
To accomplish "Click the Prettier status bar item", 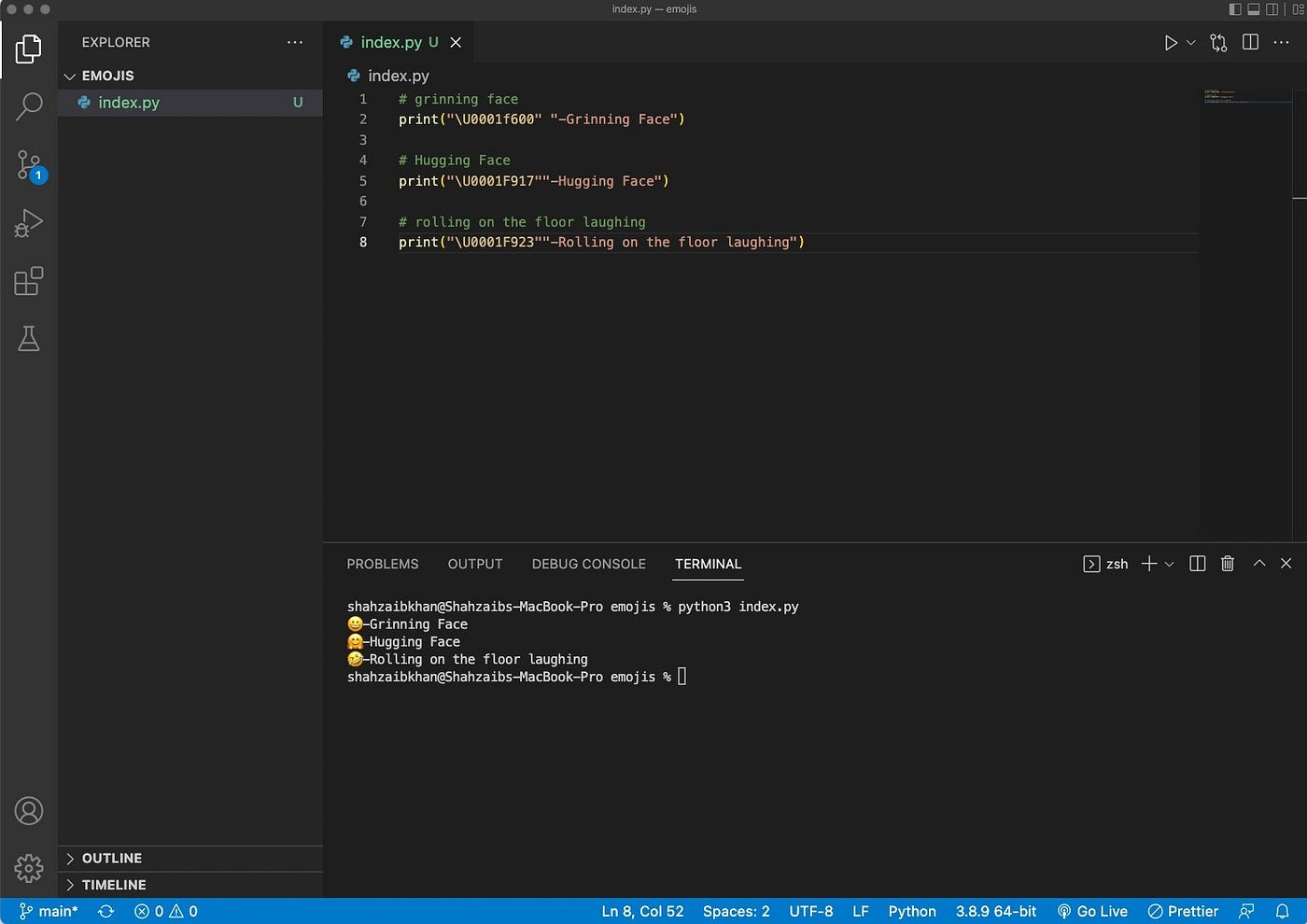I will 1183,911.
